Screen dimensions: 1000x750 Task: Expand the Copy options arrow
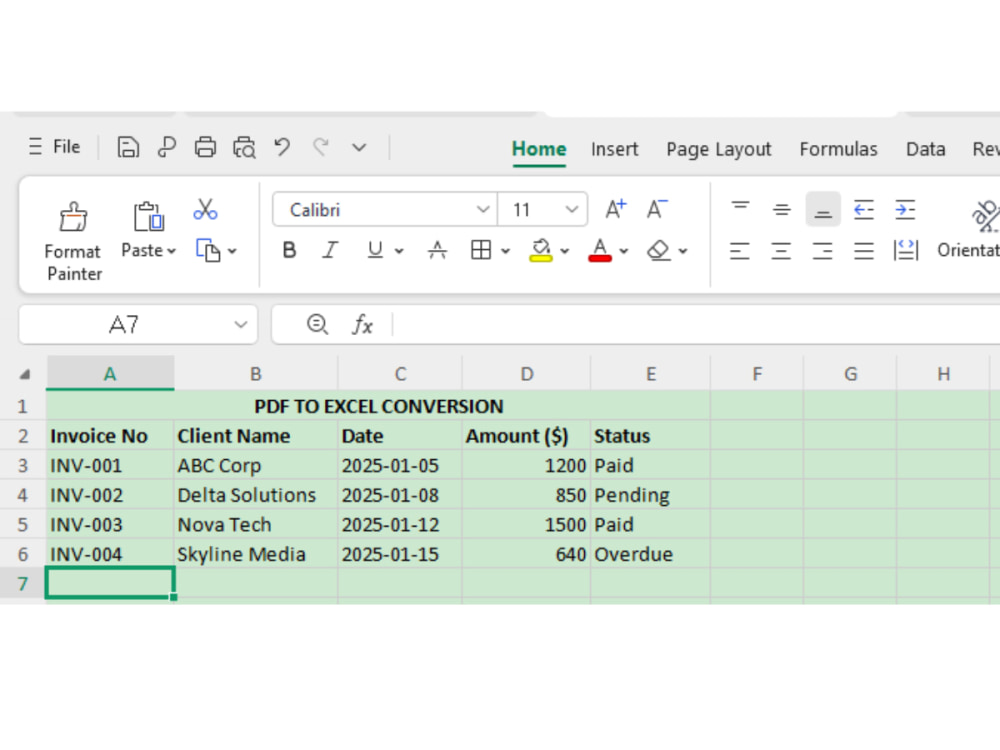click(232, 251)
